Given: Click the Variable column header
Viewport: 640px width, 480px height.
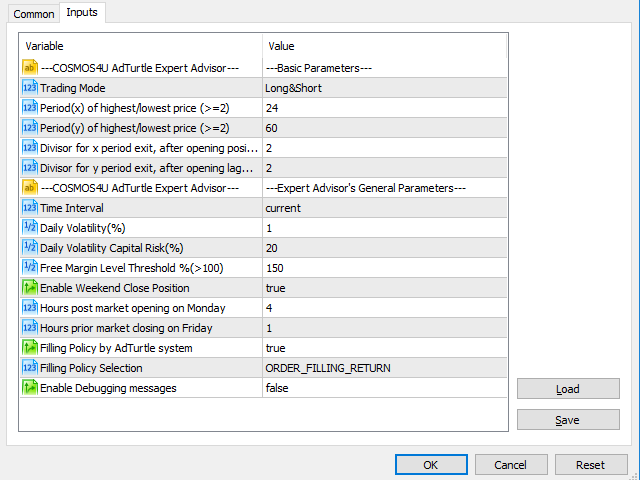Looking at the screenshot, I should 140,46.
